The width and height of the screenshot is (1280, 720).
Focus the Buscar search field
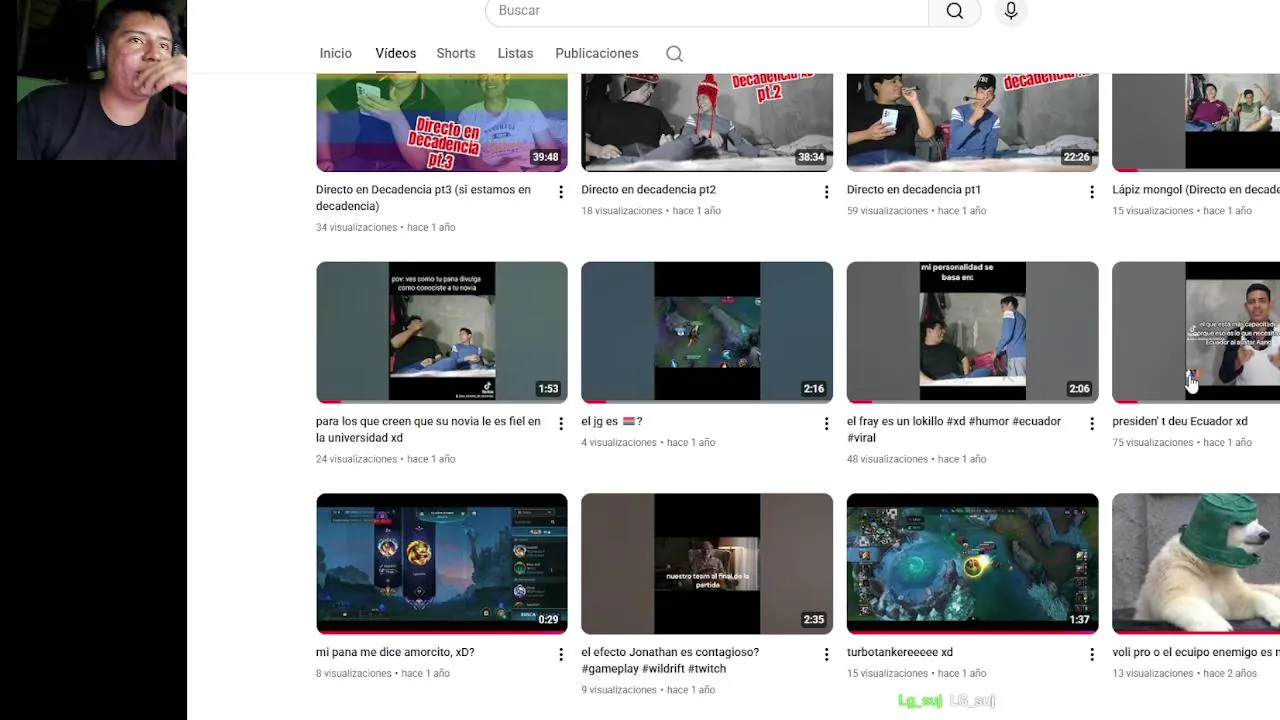707,11
